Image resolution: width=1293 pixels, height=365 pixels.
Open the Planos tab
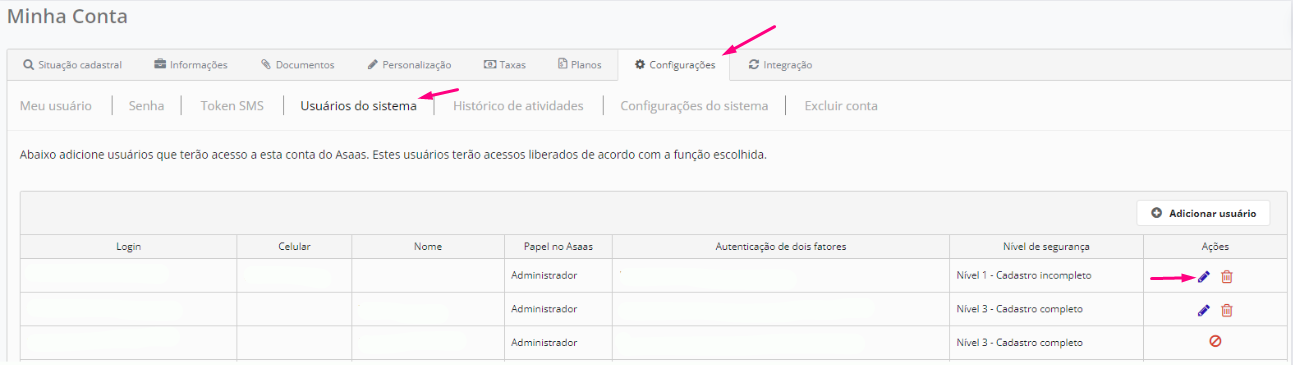click(580, 65)
